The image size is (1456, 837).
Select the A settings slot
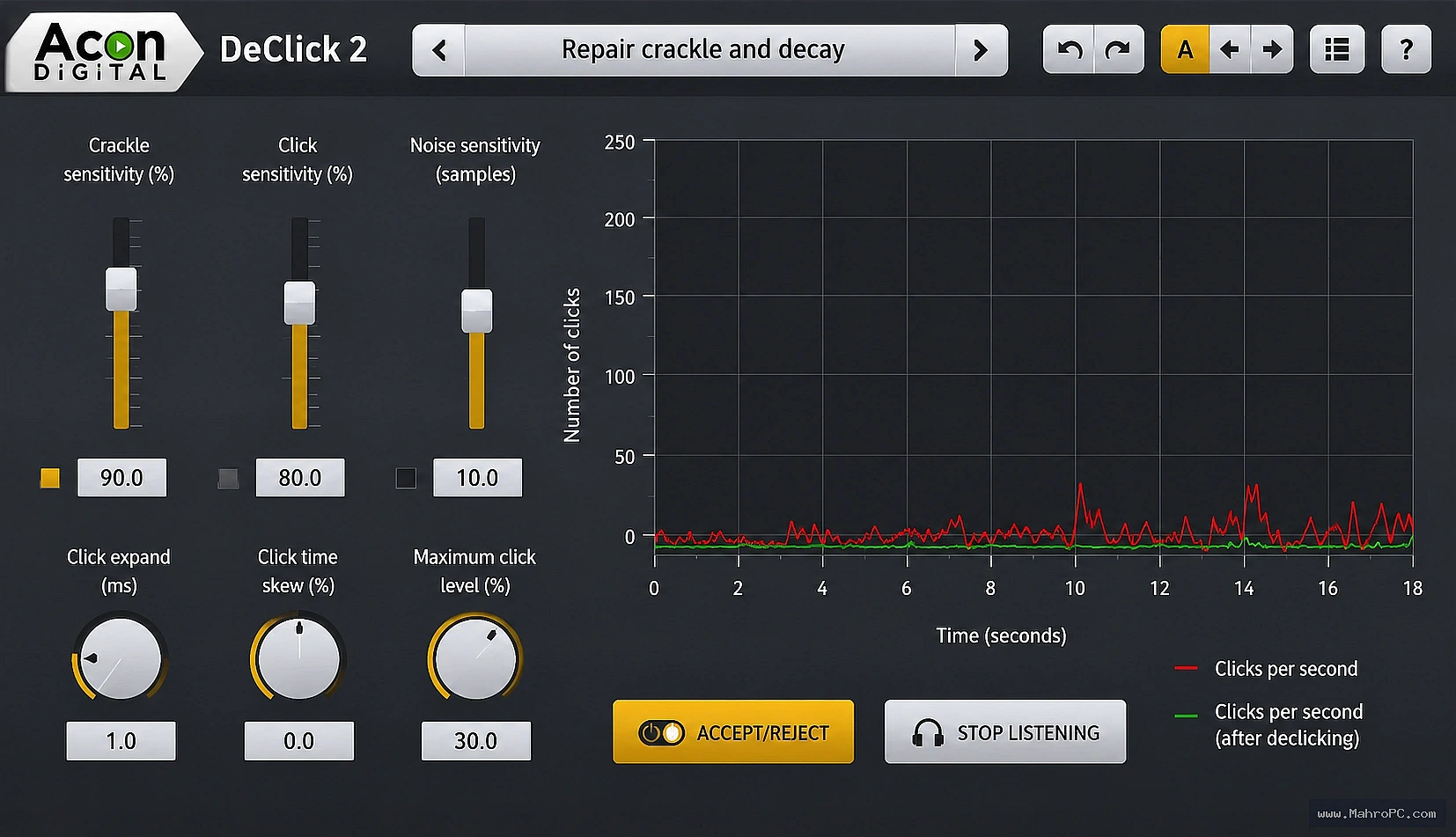(x=1185, y=49)
